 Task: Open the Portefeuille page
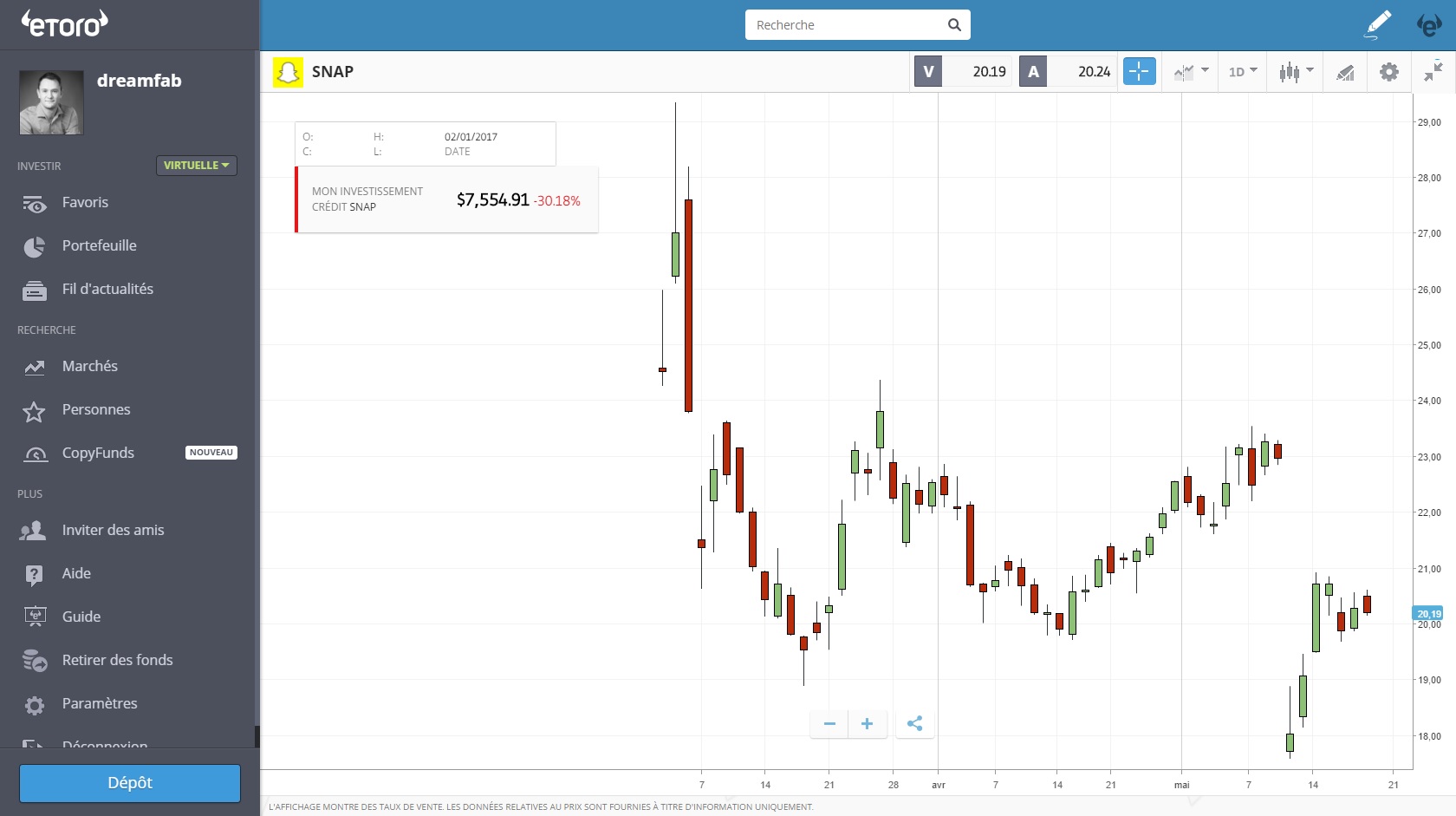pyautogui.click(x=100, y=245)
